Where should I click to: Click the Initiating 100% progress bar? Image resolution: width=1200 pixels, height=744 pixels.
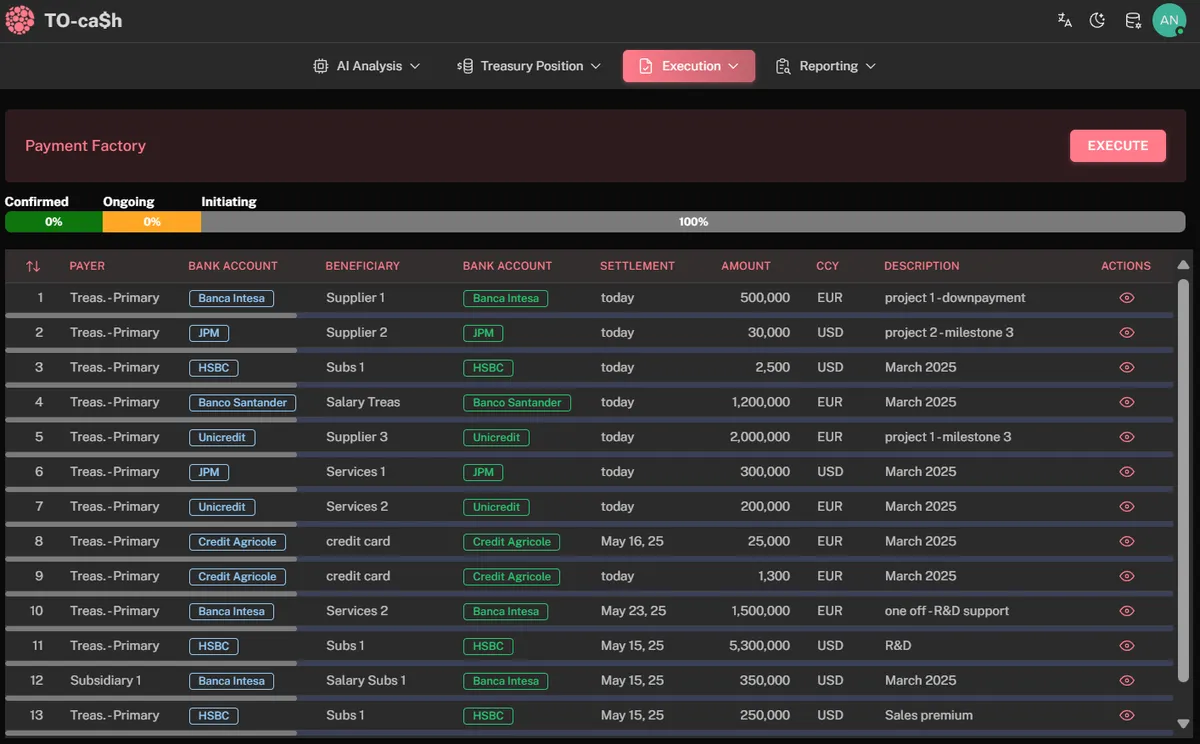tap(693, 222)
